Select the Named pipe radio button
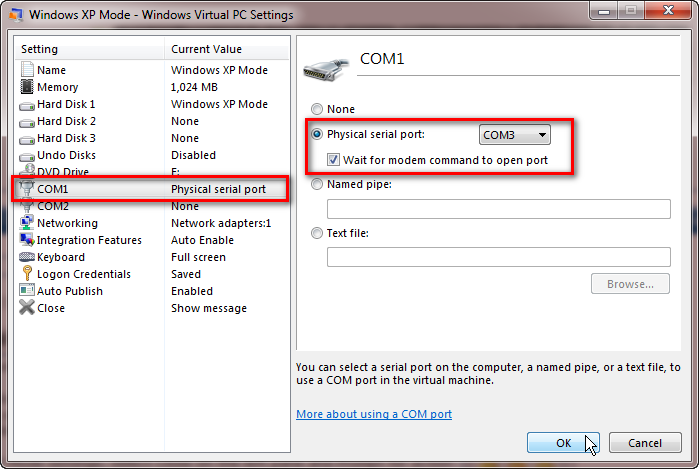Image resolution: width=699 pixels, height=469 pixels. click(317, 184)
